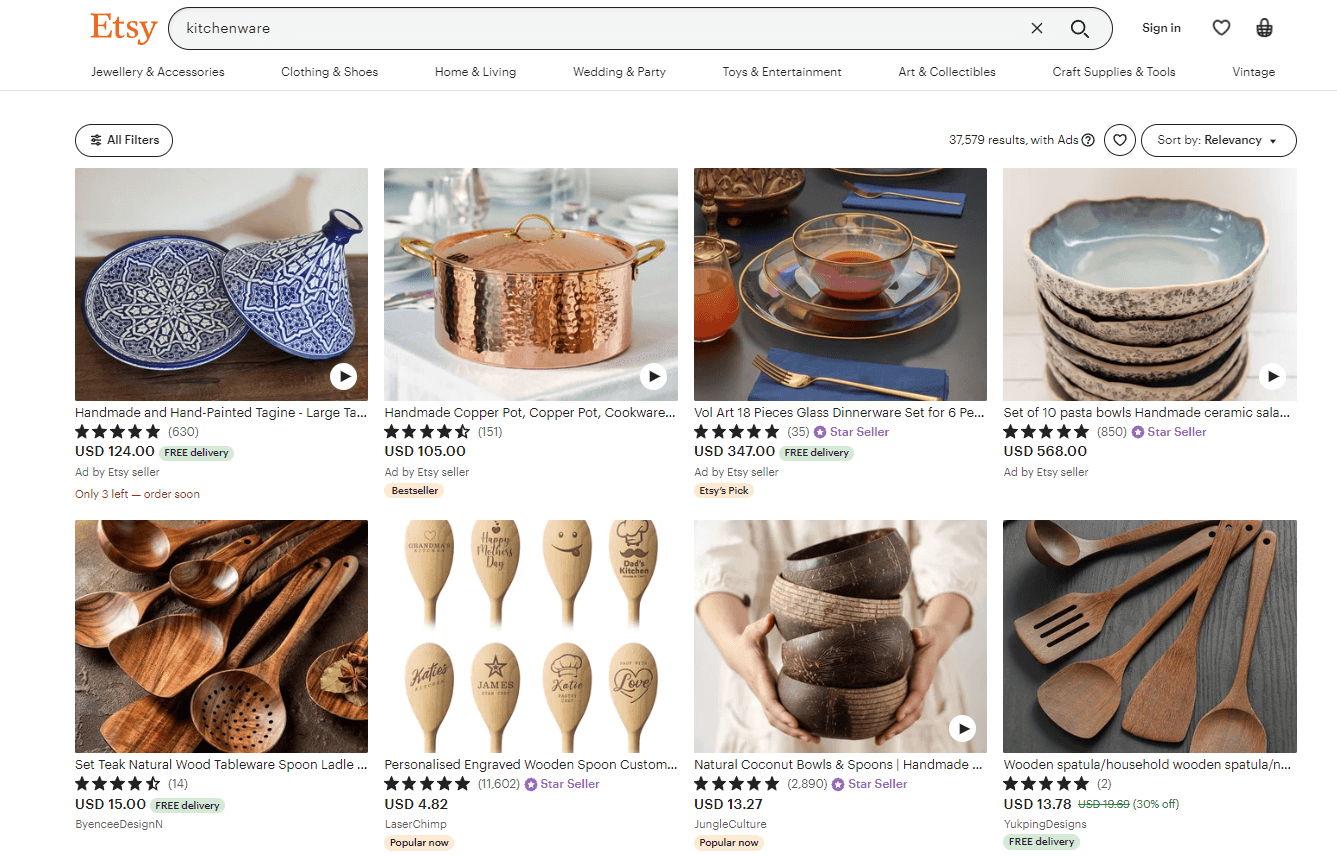This screenshot has height=856, width=1337.
Task: Play the coconut bowls video preview
Action: pyautogui.click(x=962, y=728)
